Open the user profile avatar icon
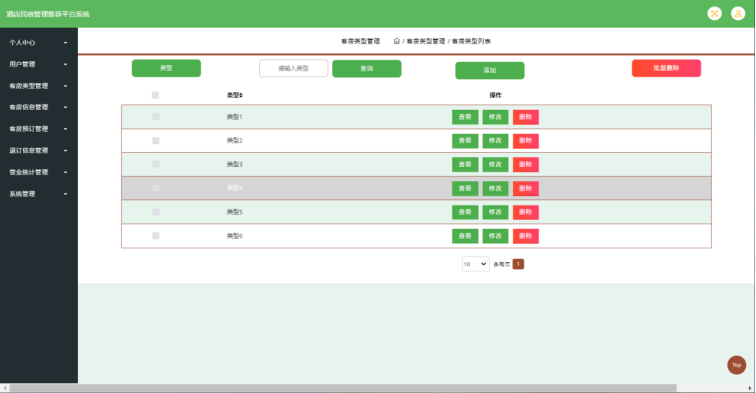The height and width of the screenshot is (393, 756). [x=738, y=14]
